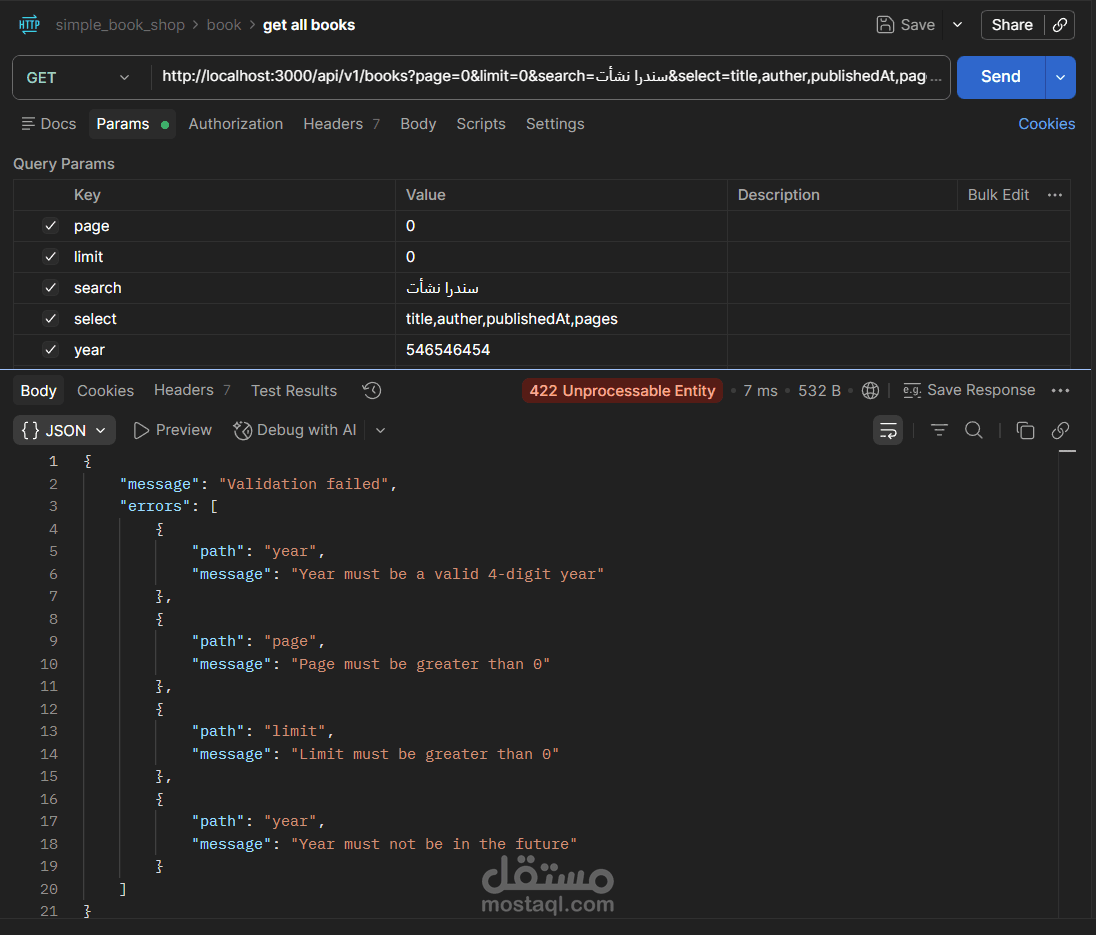Disable the search query parameter checkbox
Viewport: 1096px width, 935px height.
pyautogui.click(x=51, y=288)
